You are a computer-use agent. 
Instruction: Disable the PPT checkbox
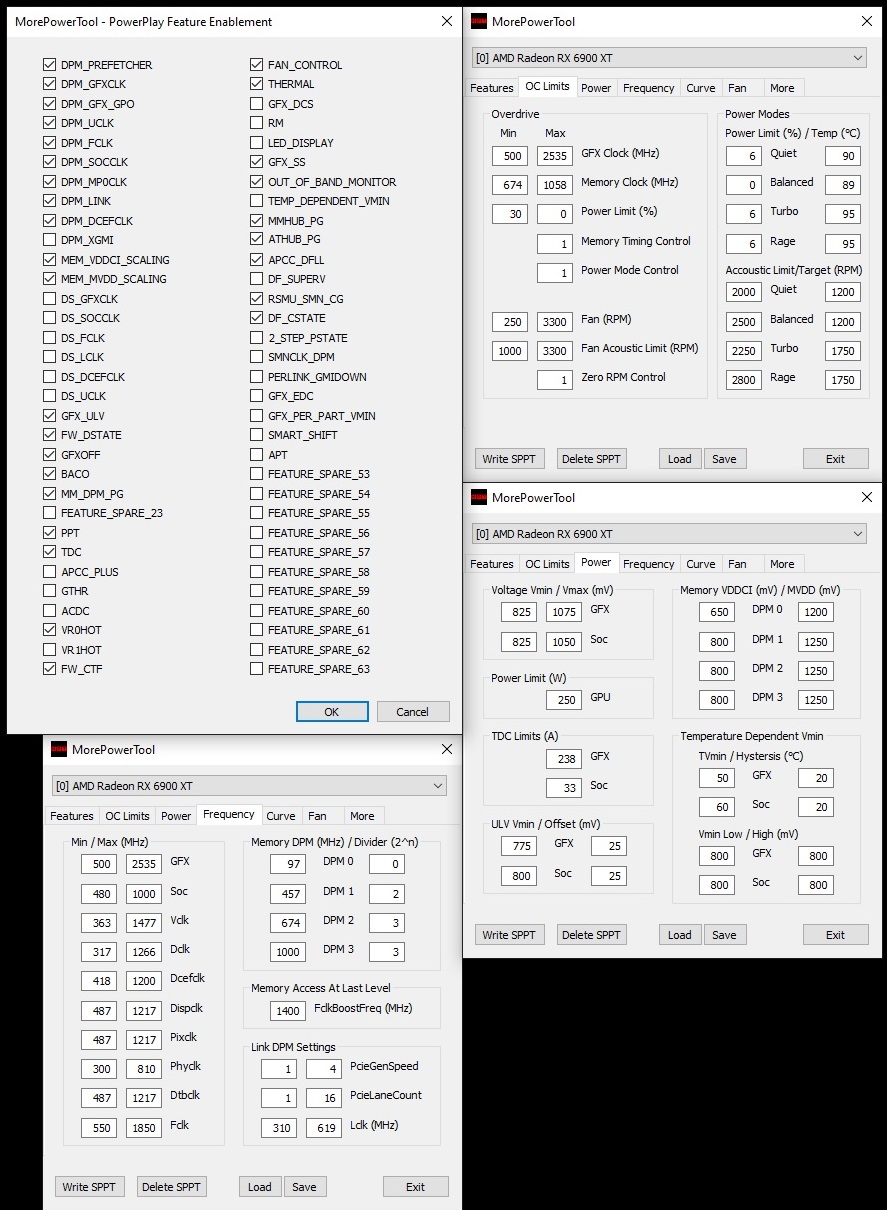(x=50, y=533)
